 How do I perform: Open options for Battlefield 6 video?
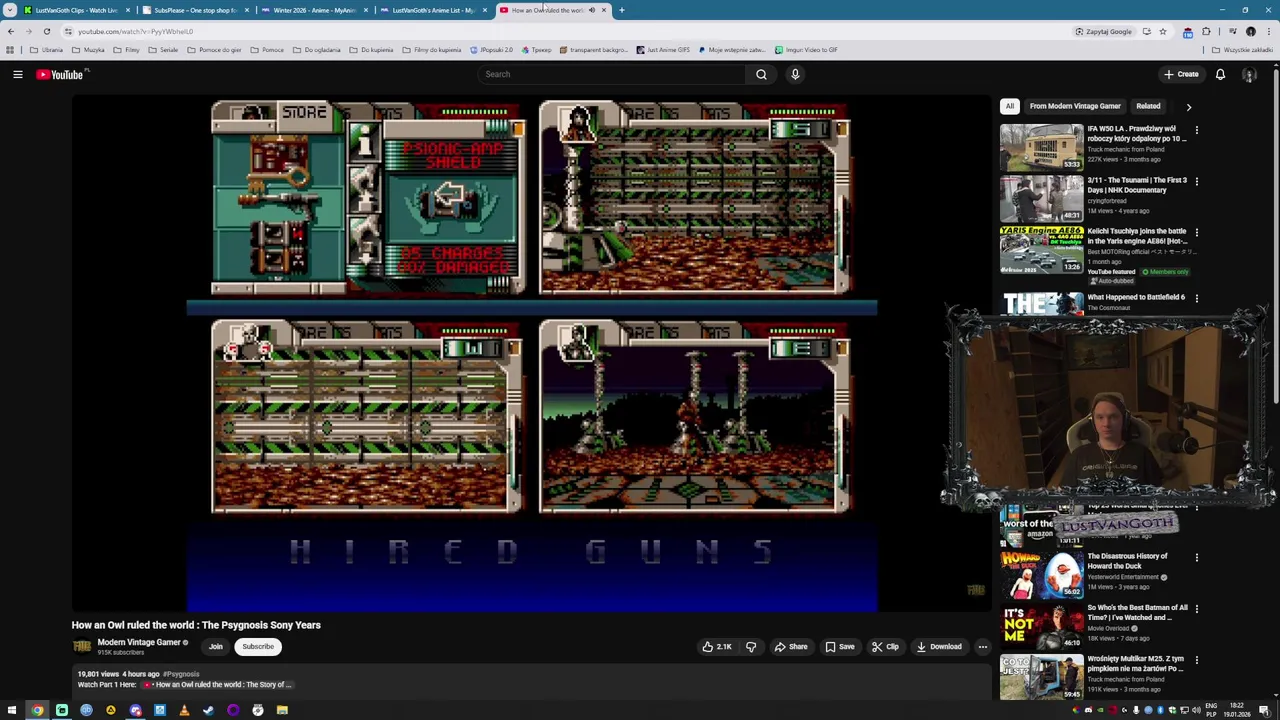coord(1196,298)
